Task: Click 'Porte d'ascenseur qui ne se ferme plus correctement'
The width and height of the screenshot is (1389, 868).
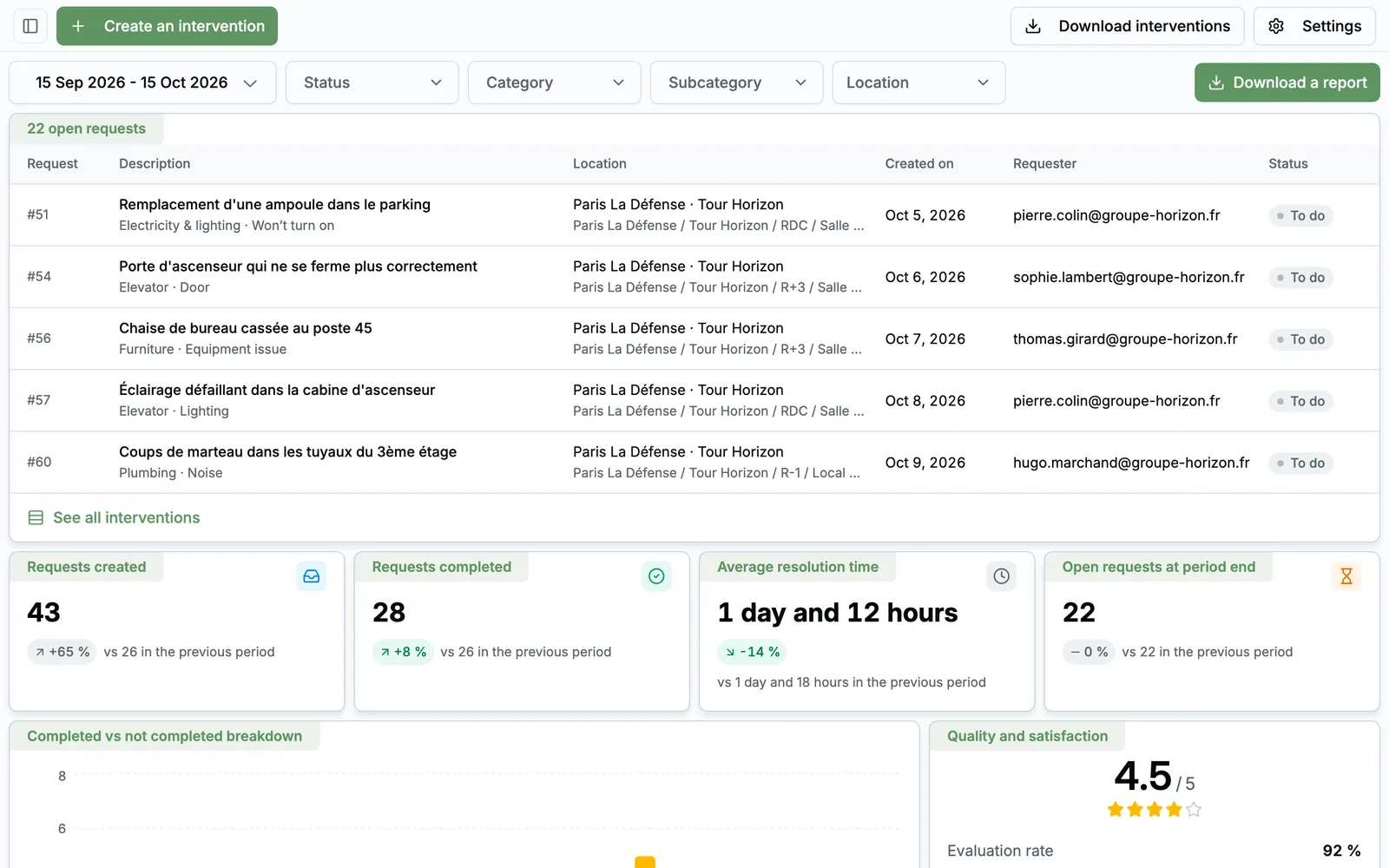Action: click(x=298, y=266)
